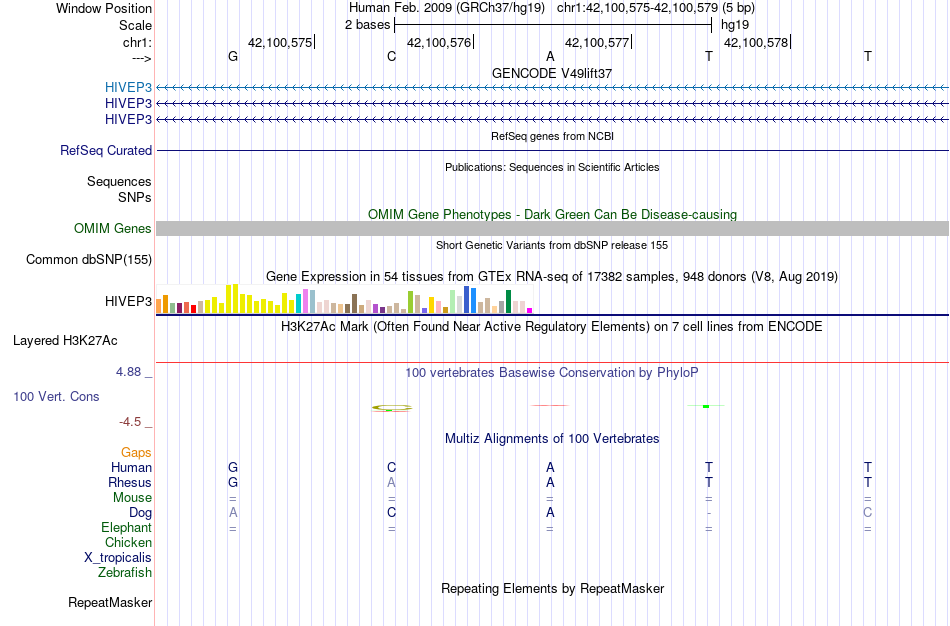
Task: Click Human base G in alignment
Action: pyautogui.click(x=233, y=467)
